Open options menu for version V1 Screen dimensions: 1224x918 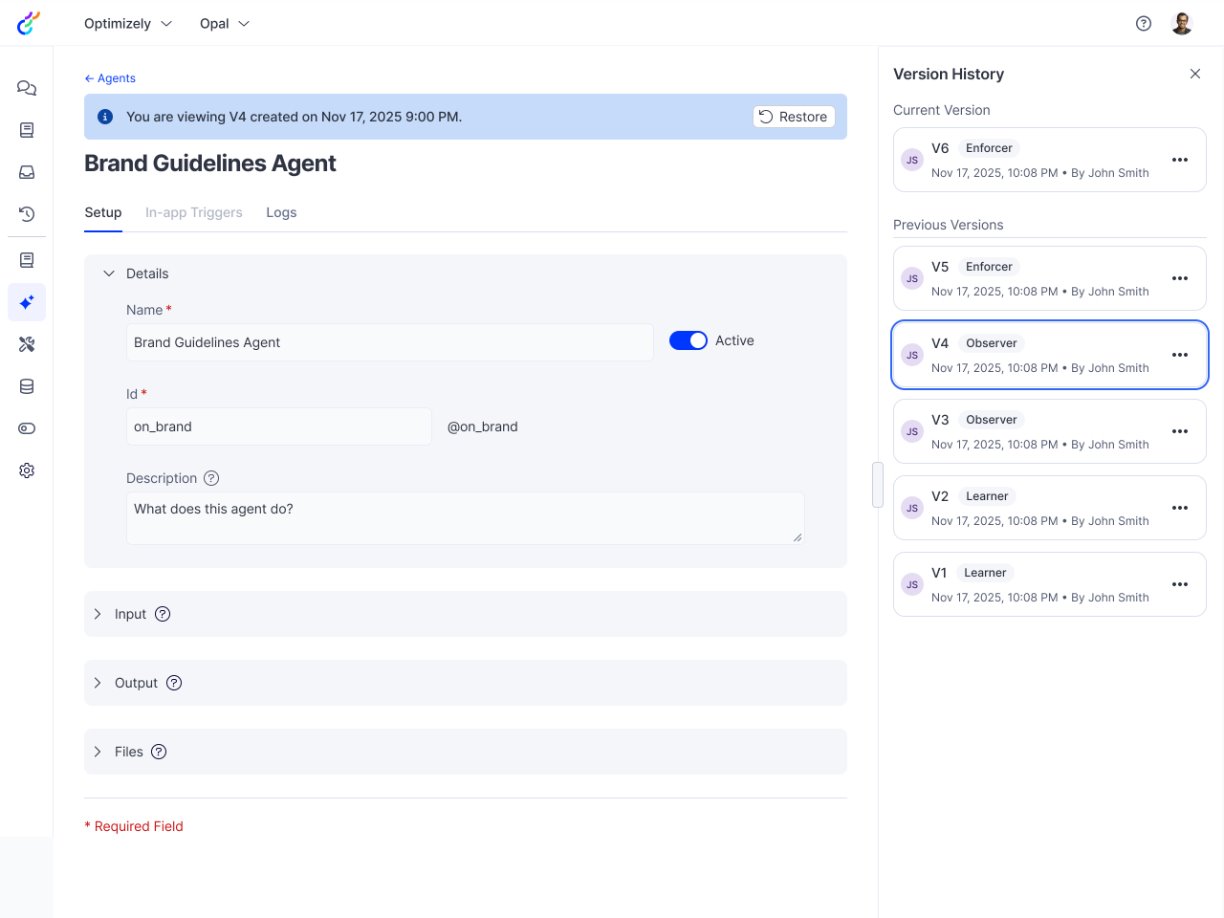(x=1180, y=584)
